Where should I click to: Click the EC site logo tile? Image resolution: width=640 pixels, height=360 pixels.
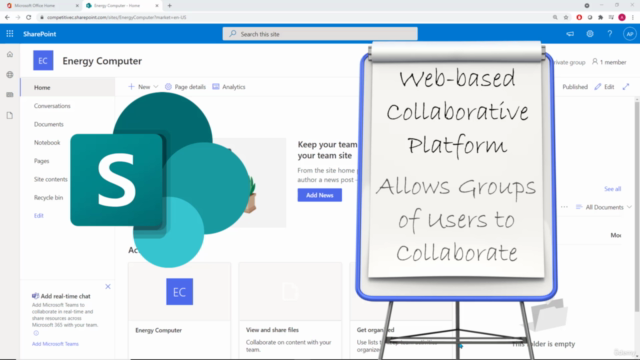43,60
